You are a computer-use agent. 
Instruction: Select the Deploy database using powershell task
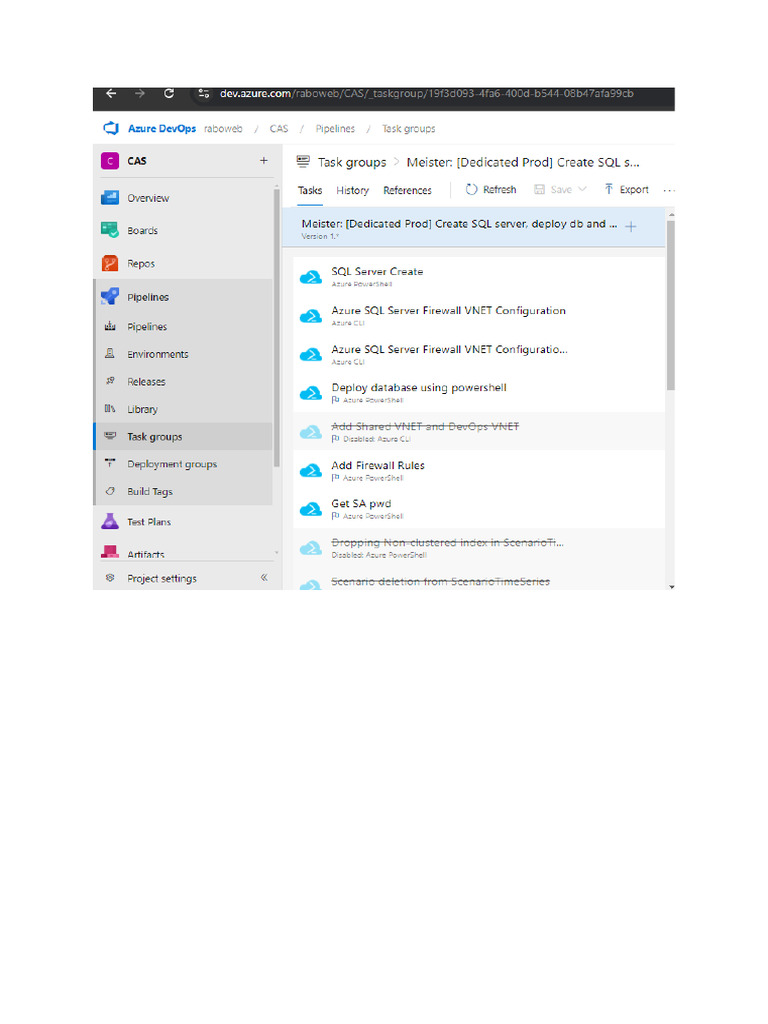pos(479,392)
